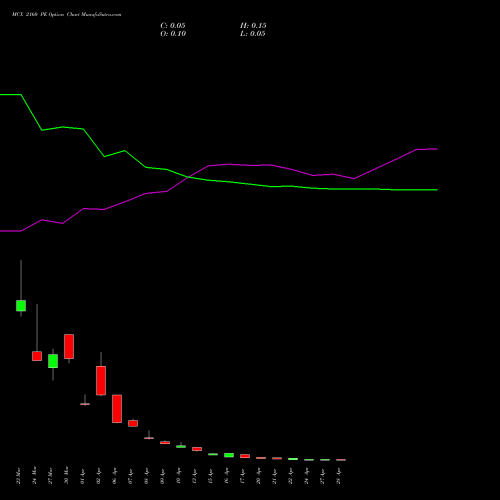Select the '28 Apr' date axis label
Screen dimensions: 500x500
[x=338, y=476]
